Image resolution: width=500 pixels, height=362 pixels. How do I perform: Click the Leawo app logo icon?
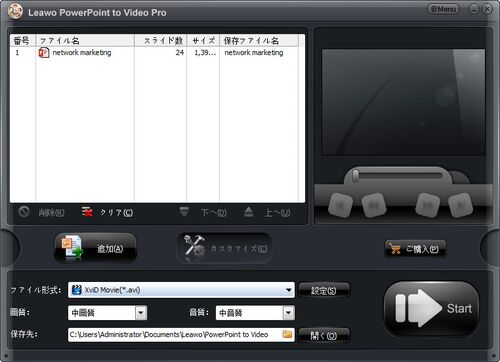point(15,12)
